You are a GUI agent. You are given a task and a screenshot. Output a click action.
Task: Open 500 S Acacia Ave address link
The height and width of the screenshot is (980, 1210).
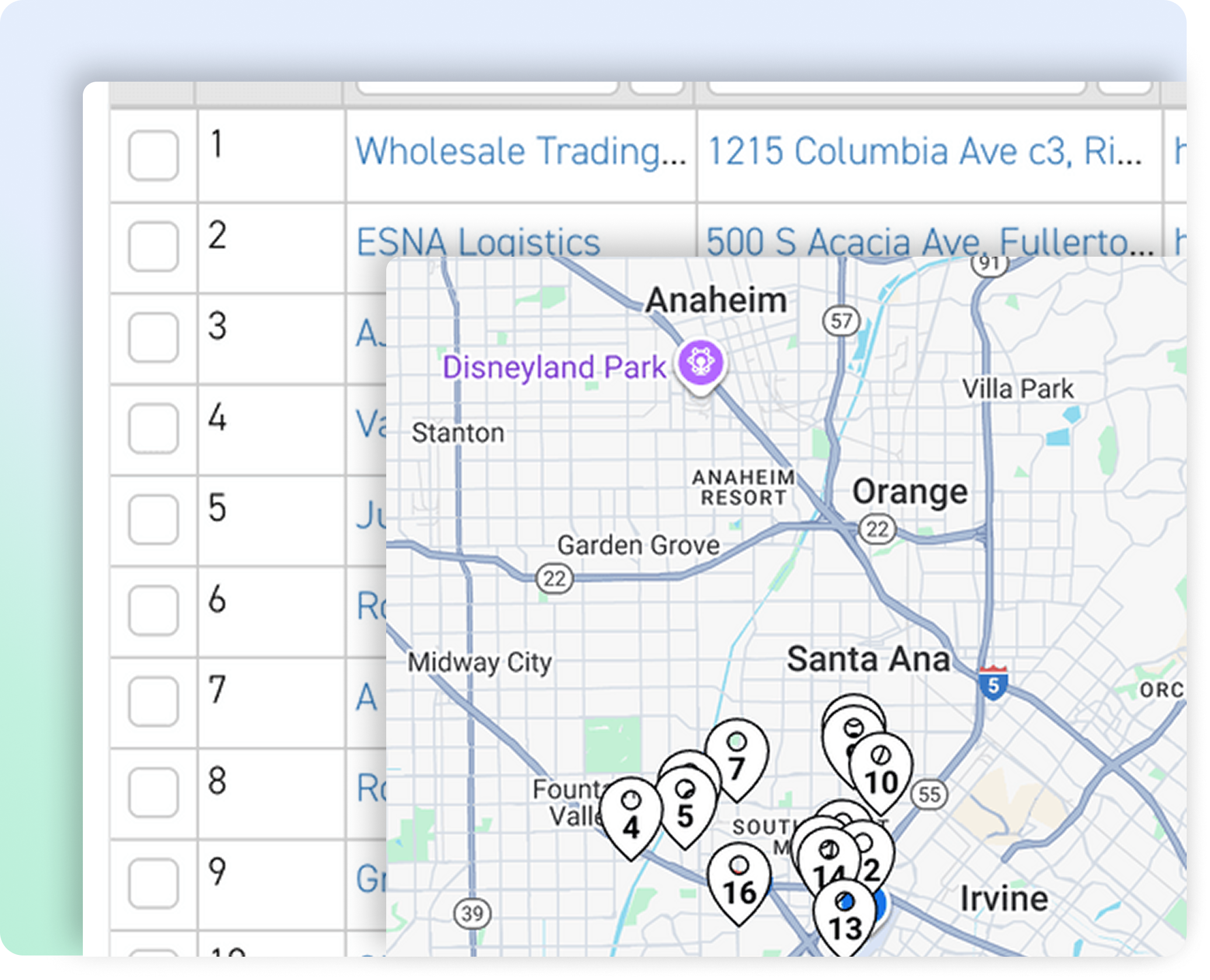pos(929,242)
